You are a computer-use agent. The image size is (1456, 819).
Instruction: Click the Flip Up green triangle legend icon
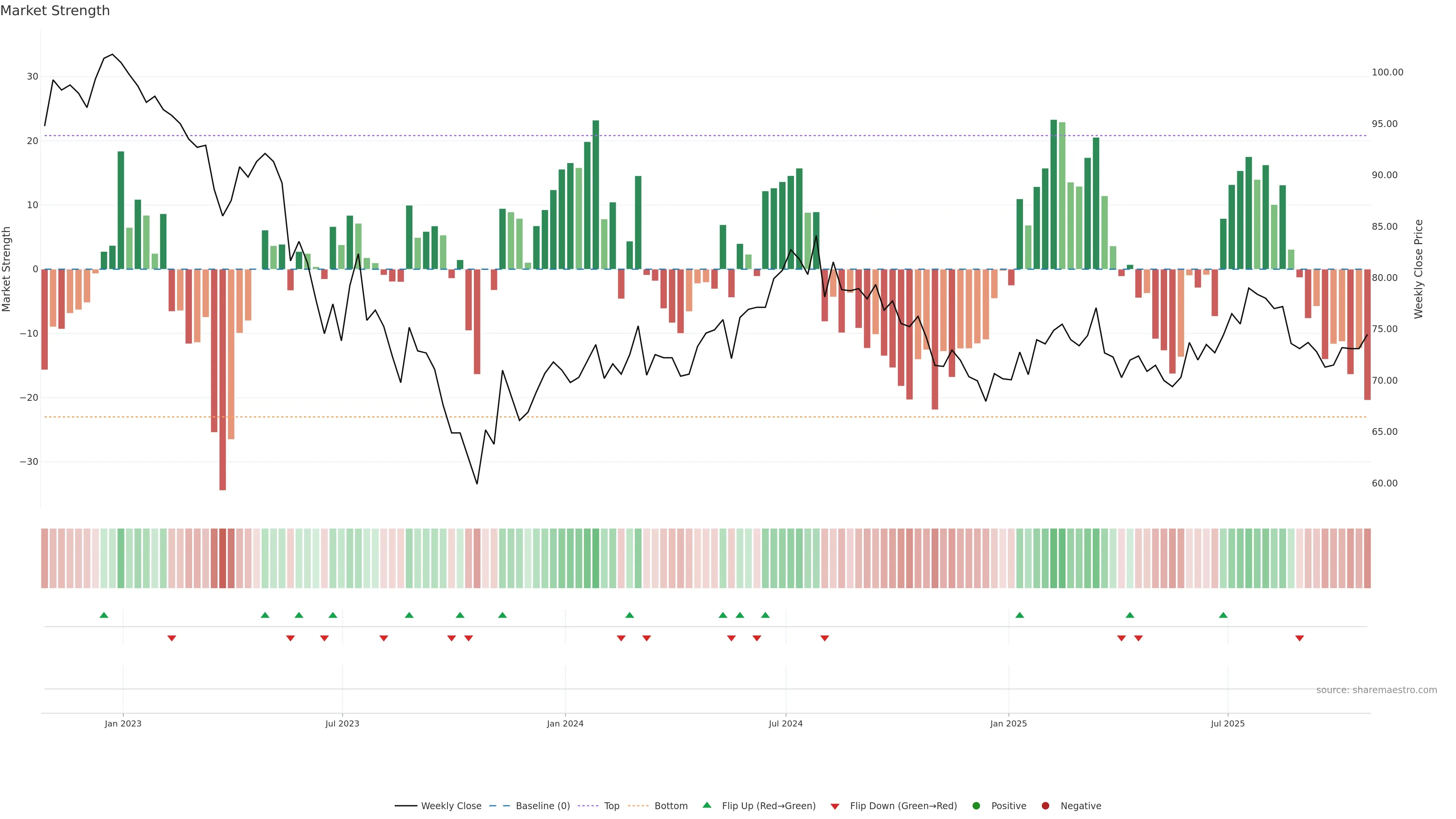click(x=706, y=805)
